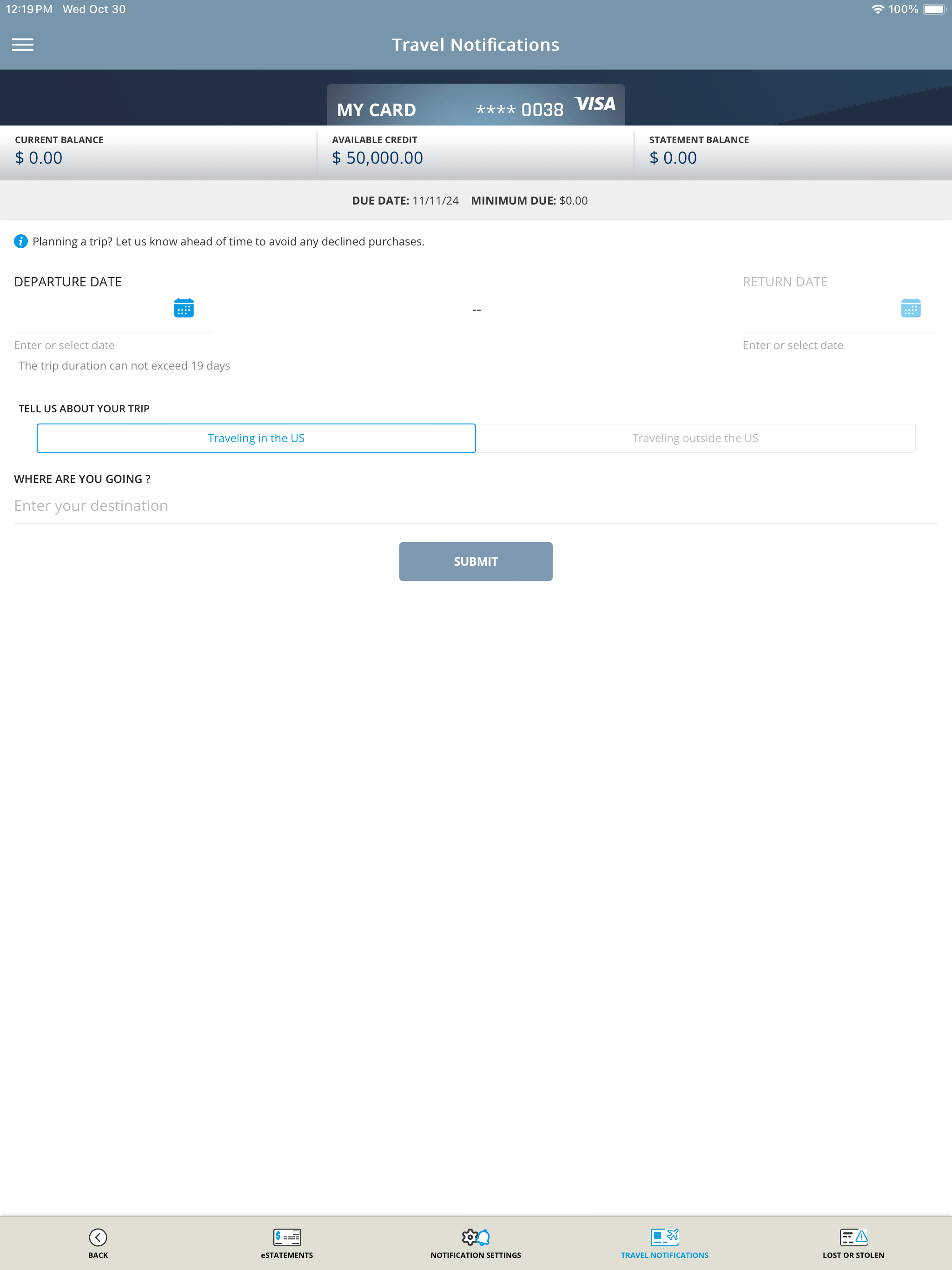Tap the 'Planning a trip?' info message
Image resolution: width=952 pixels, height=1270 pixels.
(x=229, y=242)
